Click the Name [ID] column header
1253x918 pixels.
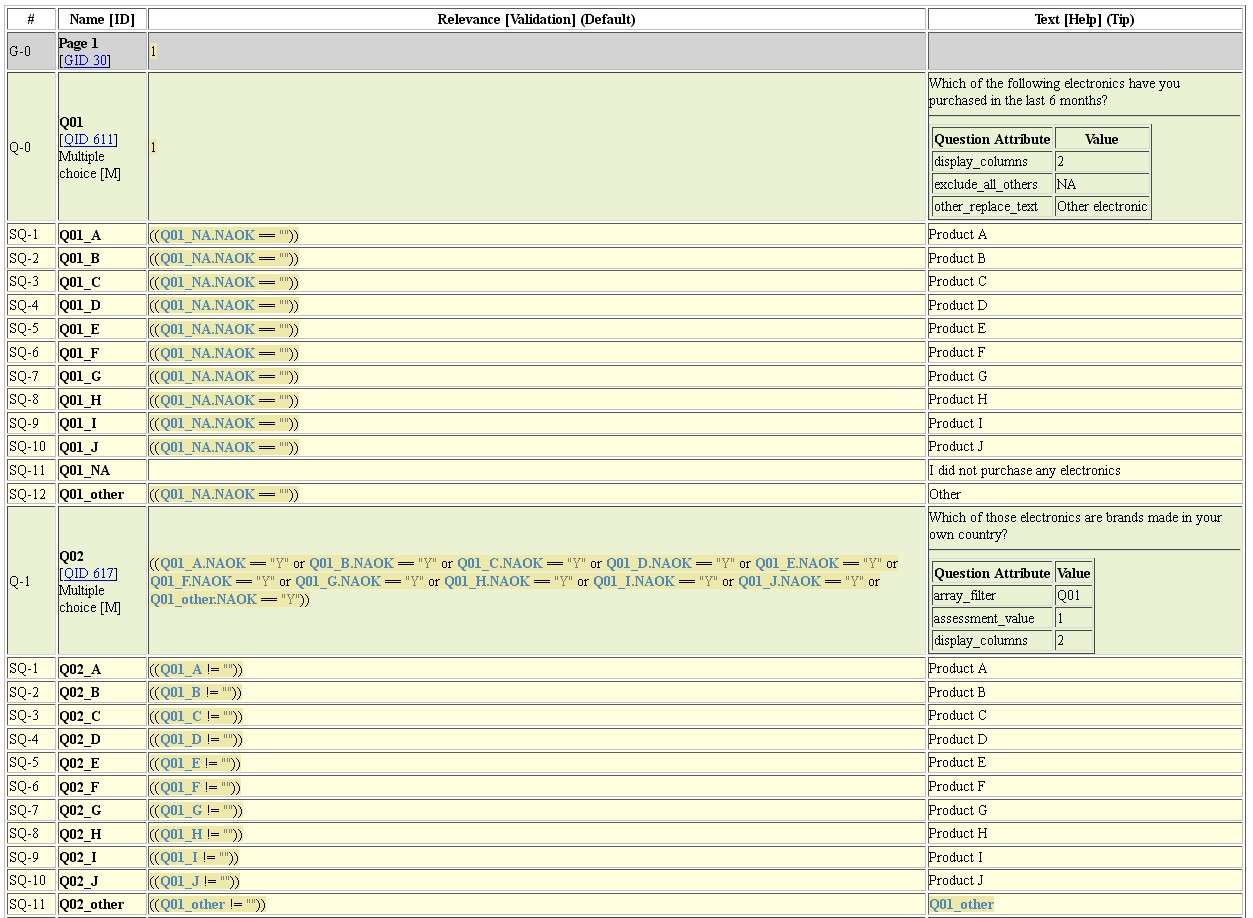point(102,19)
